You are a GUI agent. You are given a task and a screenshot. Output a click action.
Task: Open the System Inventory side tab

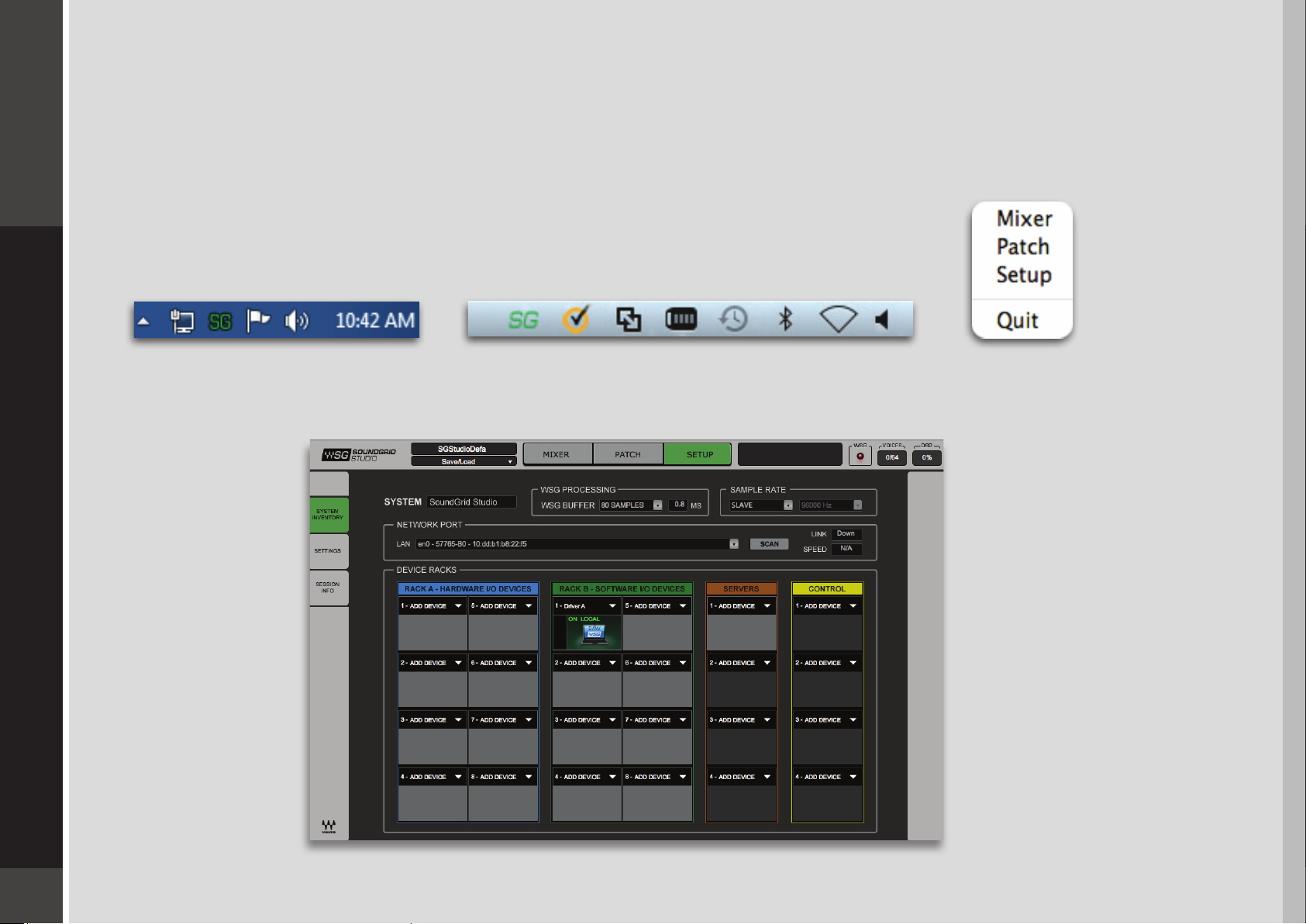coord(329,515)
